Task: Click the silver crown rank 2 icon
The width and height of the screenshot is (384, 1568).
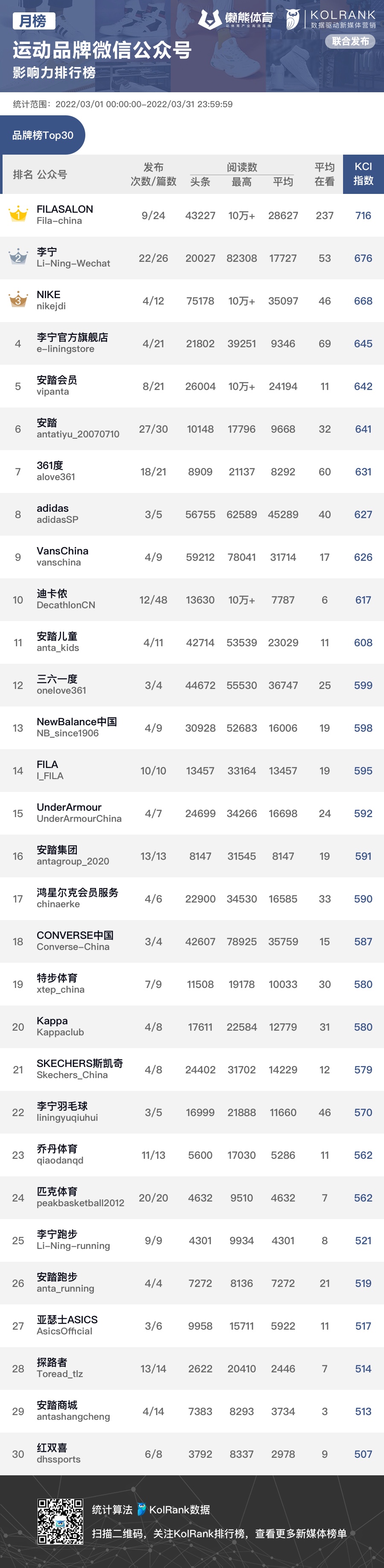Action: point(17,256)
